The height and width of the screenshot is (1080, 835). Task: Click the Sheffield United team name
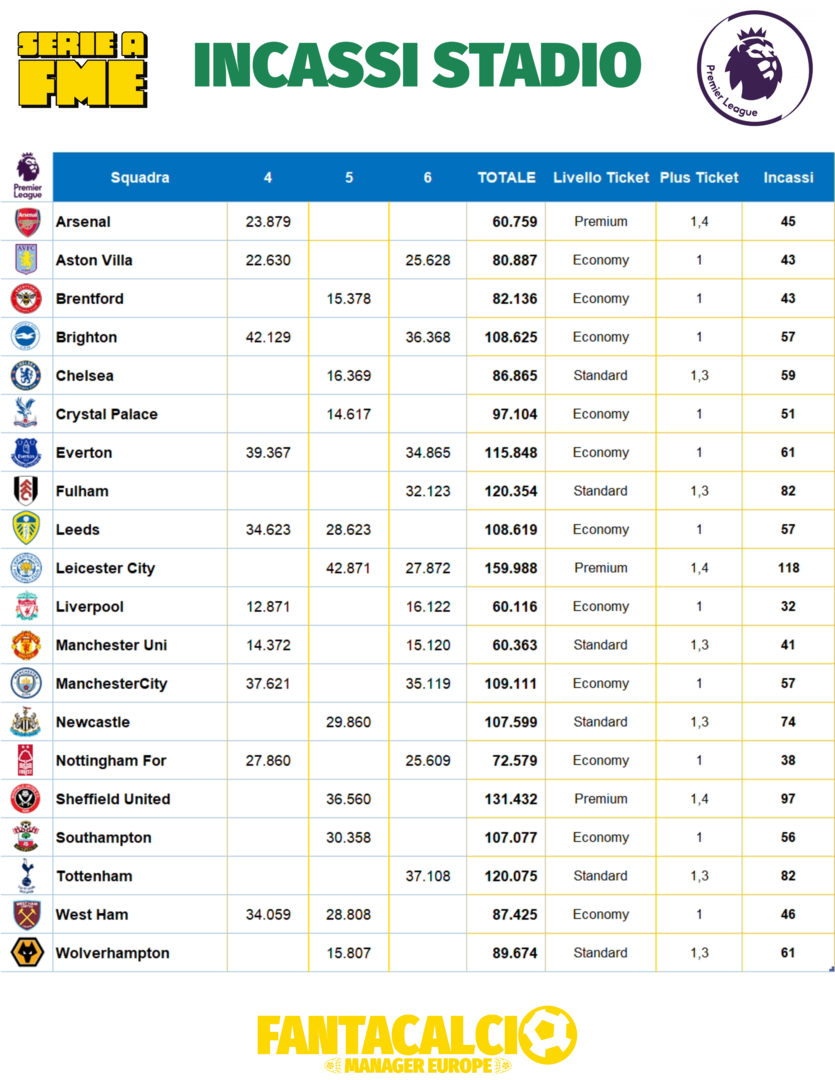[x=113, y=799]
